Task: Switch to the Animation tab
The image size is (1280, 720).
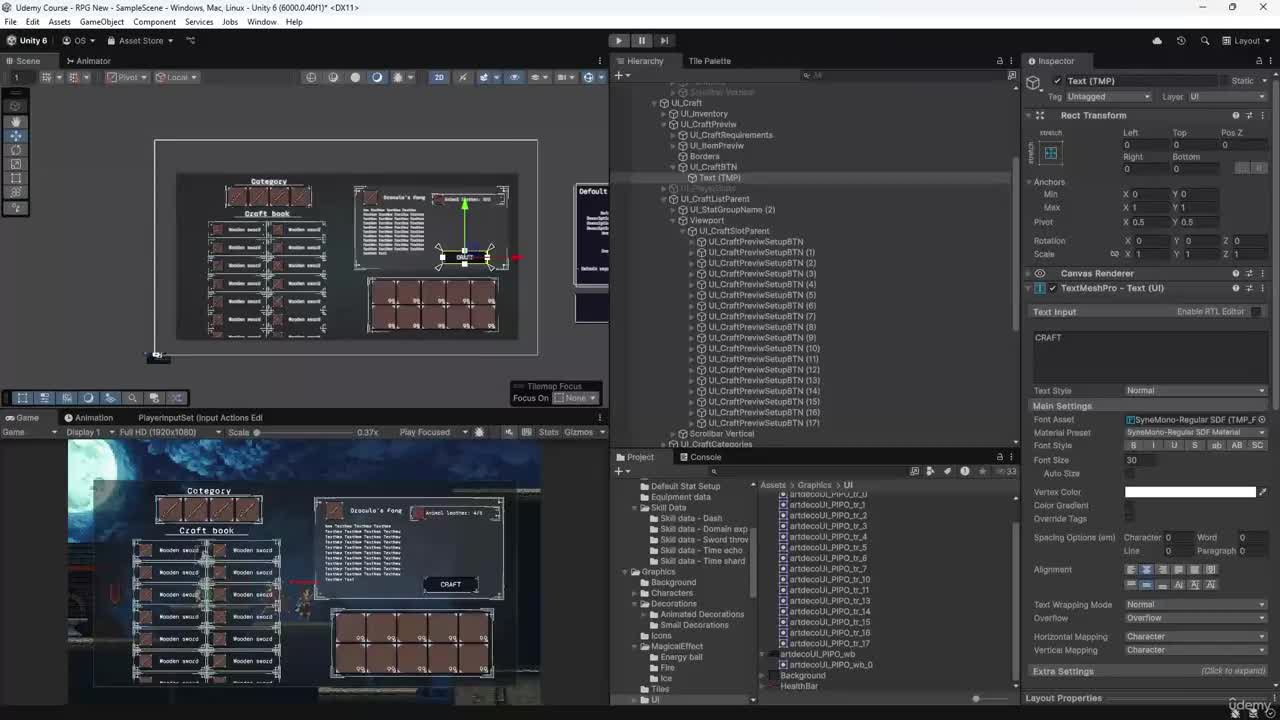Action: coord(88,418)
